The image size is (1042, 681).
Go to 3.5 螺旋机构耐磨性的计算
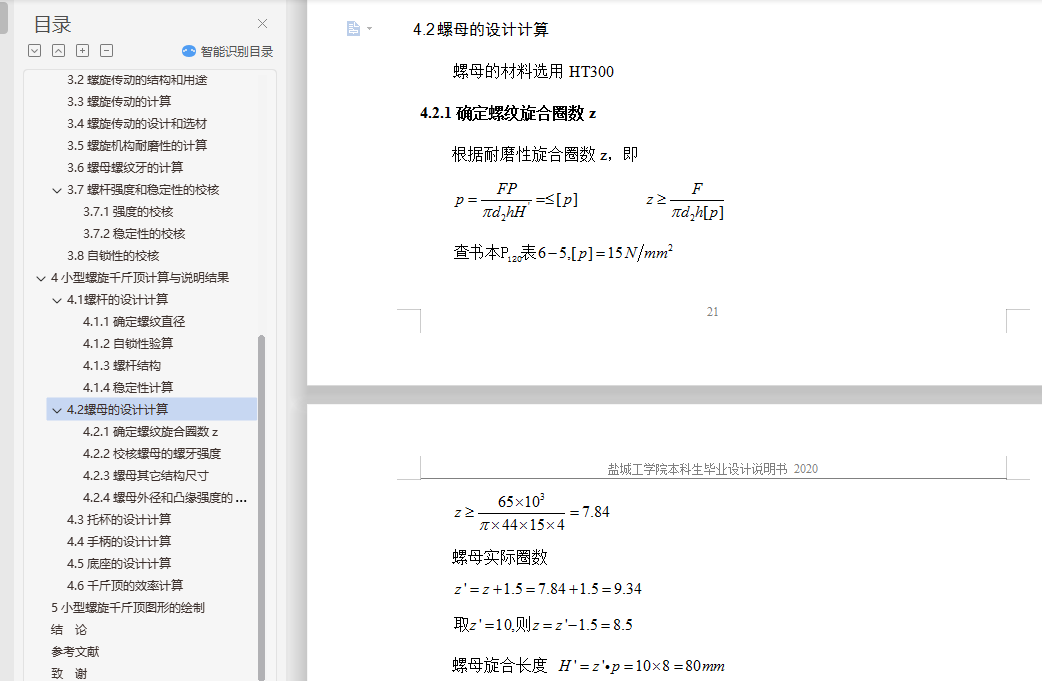tap(137, 146)
